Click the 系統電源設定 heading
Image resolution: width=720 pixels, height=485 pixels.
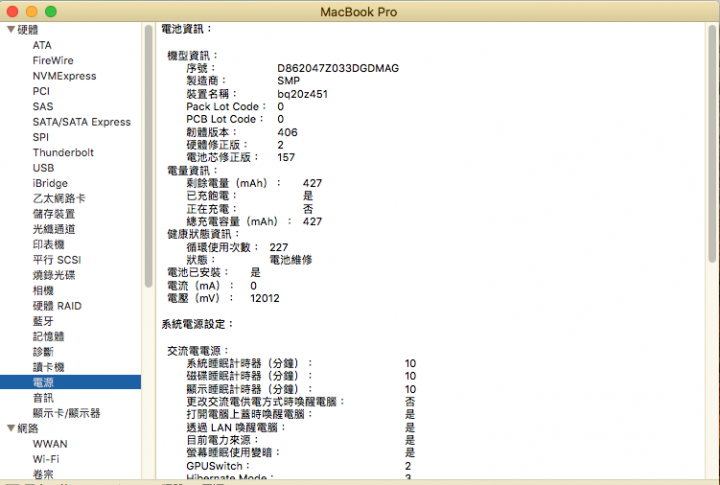click(197, 324)
